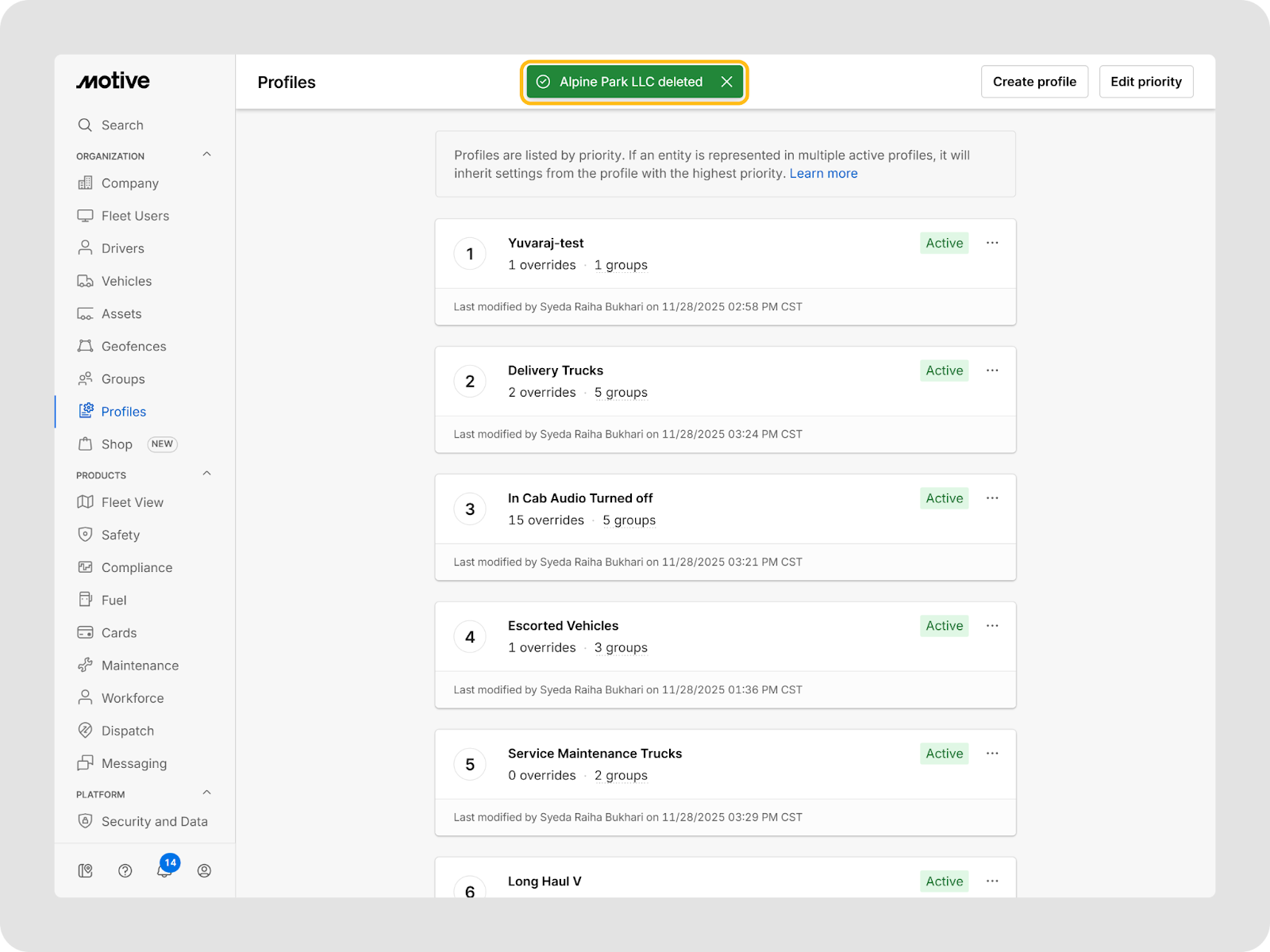Click the Motive logo
The width and height of the screenshot is (1270, 952).
tap(113, 81)
